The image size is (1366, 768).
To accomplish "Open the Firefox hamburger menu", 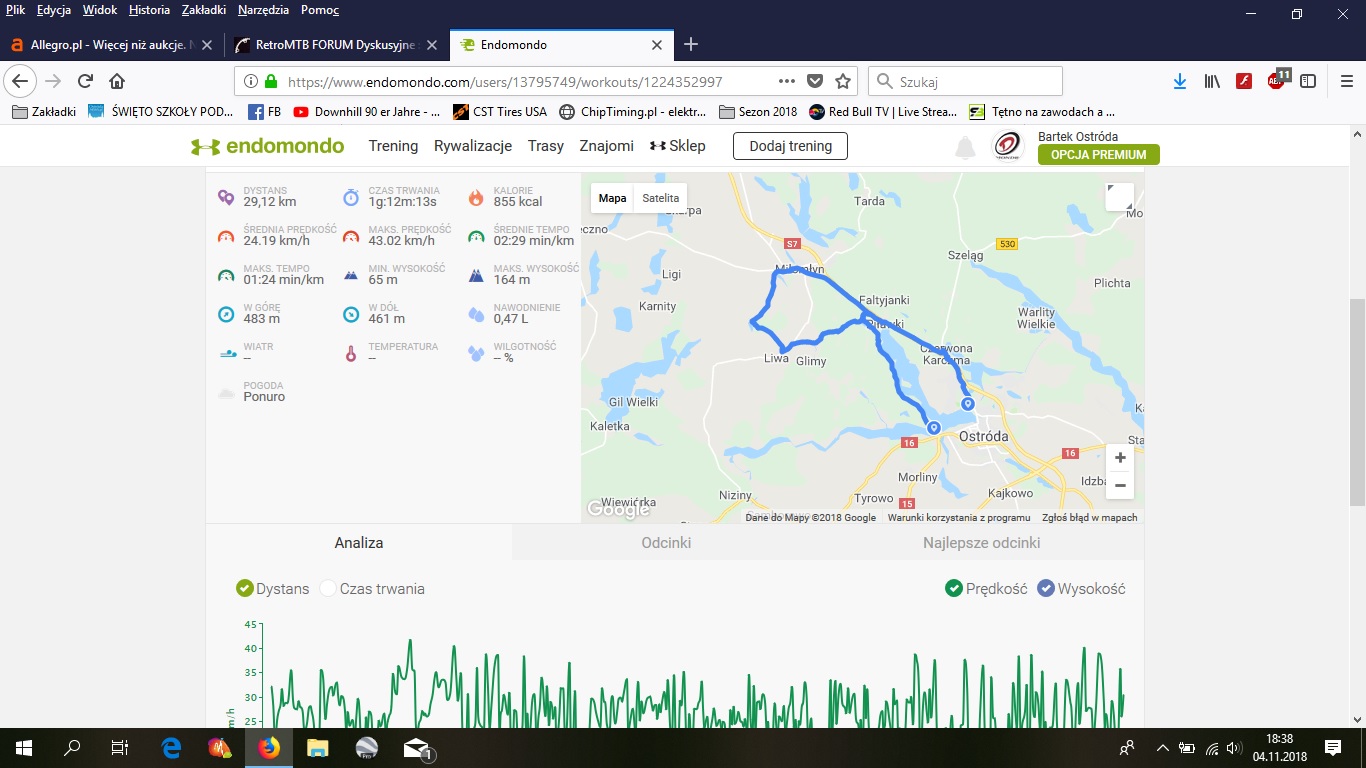I will tap(1346, 82).
